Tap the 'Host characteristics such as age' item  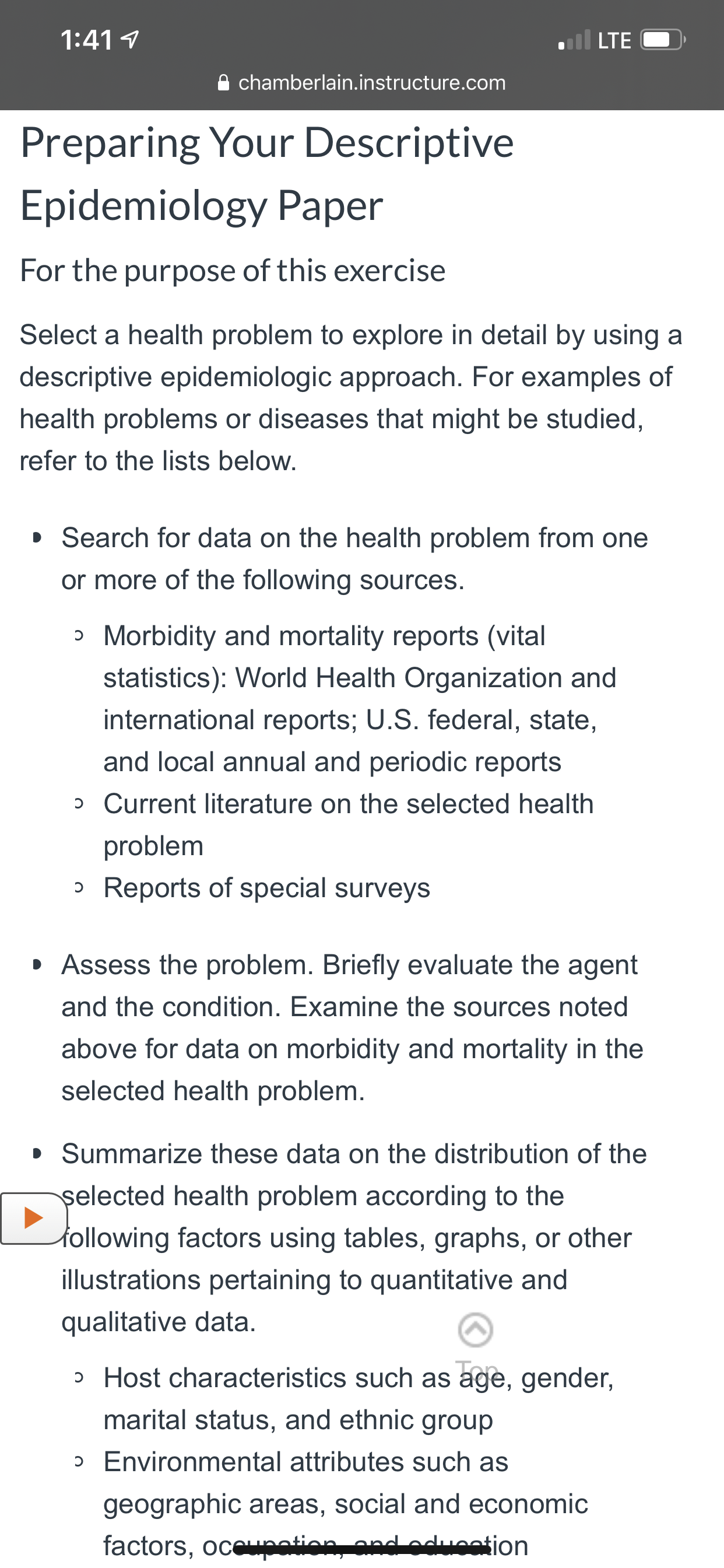pos(359,1399)
